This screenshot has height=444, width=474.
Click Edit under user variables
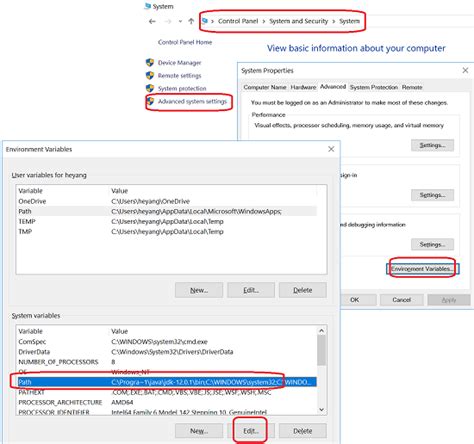[251, 290]
